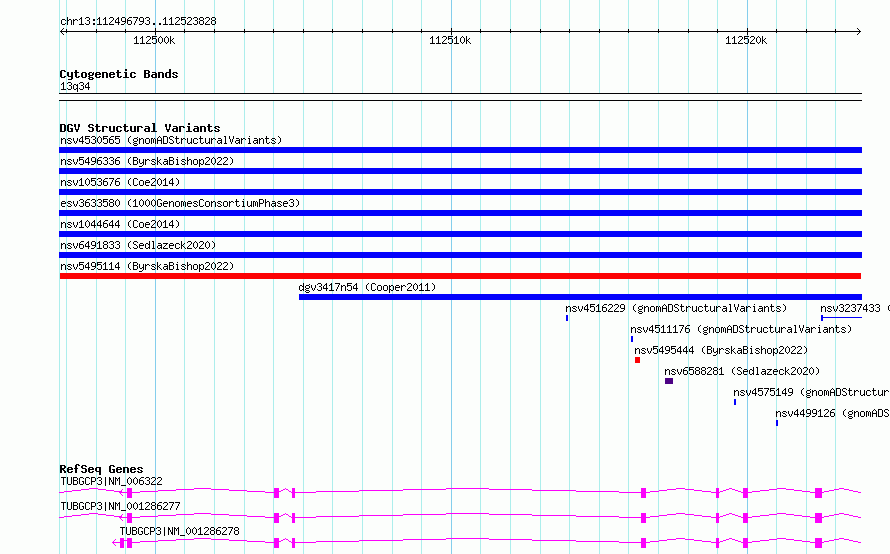The height and width of the screenshot is (554, 890).
Task: Open the DGV Structural Variants track heading
Action: point(140,128)
